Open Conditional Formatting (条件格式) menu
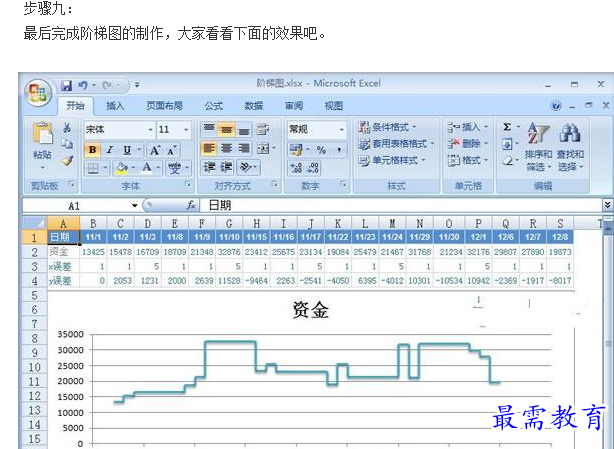The image size is (614, 449). [x=388, y=127]
